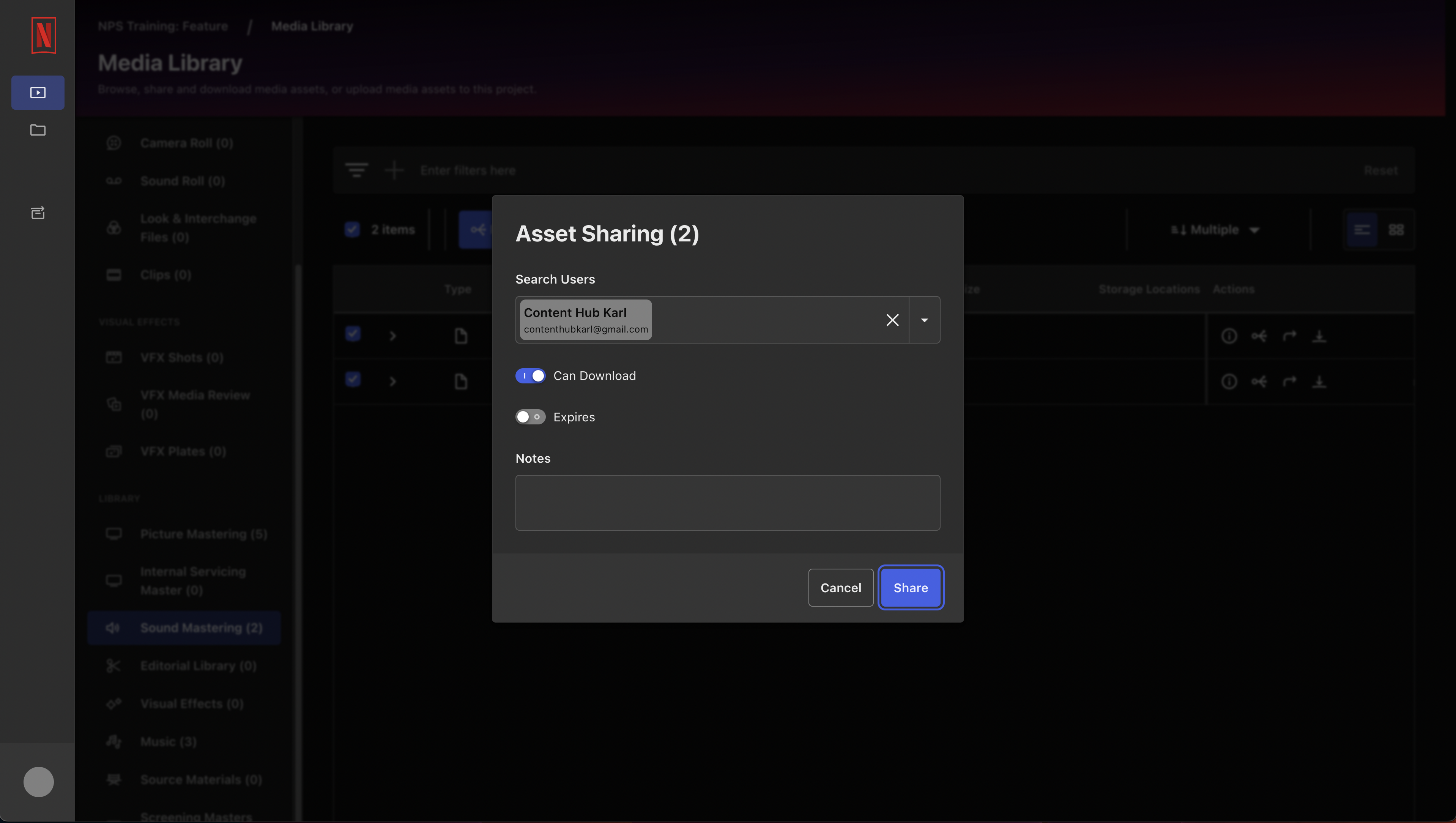
Task: Click the filter lines icon
Action: pos(357,170)
